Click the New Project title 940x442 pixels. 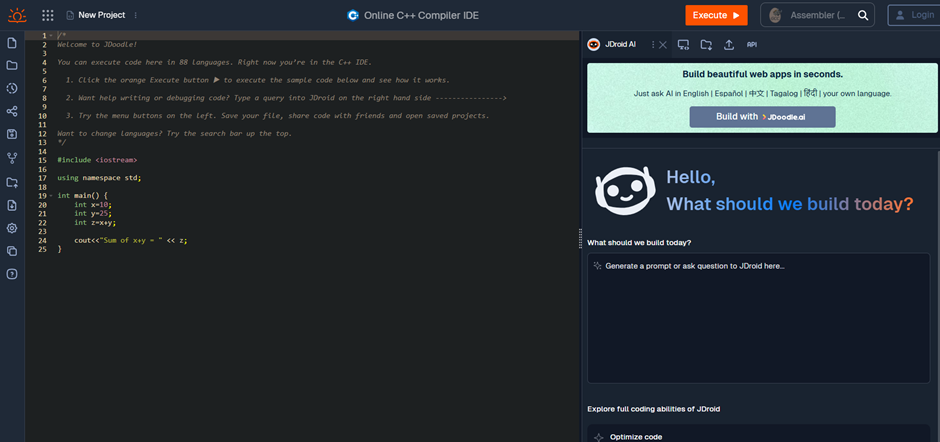tap(102, 15)
